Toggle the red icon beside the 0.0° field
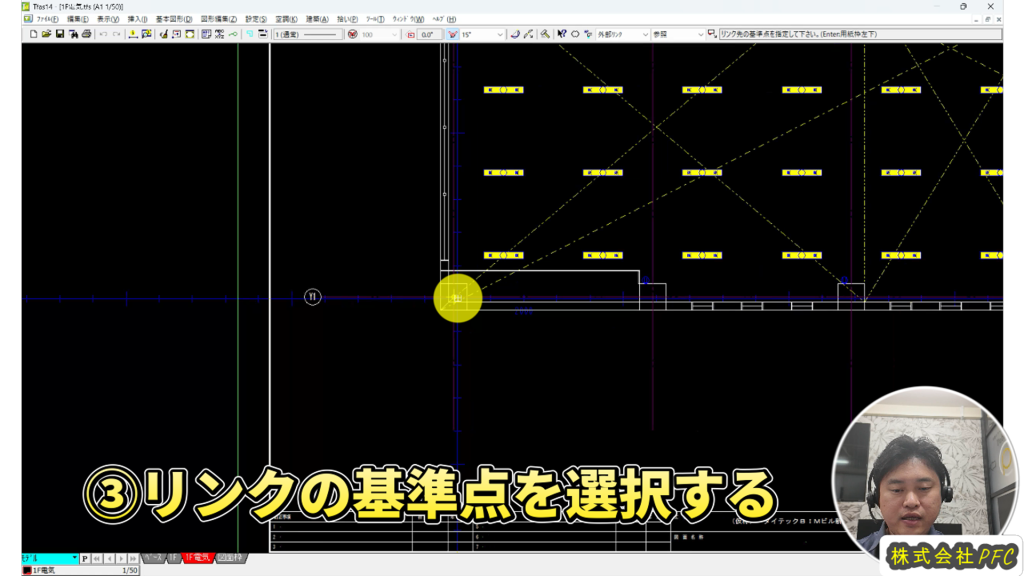This screenshot has height=576, width=1024. (410, 34)
